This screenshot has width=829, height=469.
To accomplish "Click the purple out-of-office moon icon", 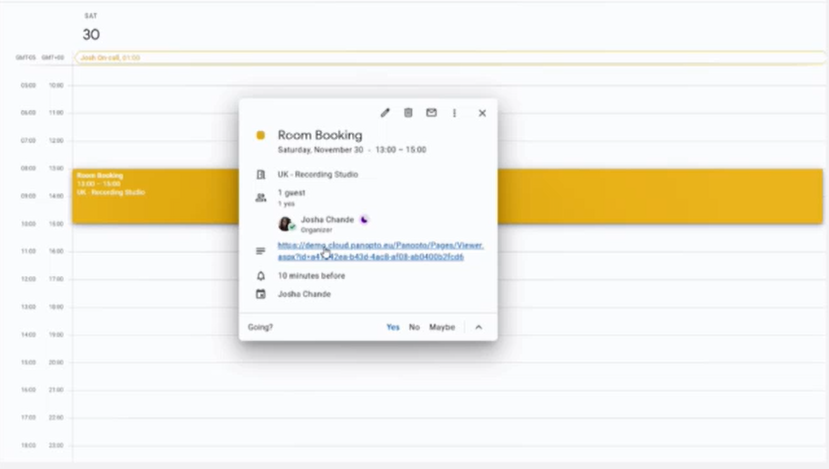I will [364, 219].
